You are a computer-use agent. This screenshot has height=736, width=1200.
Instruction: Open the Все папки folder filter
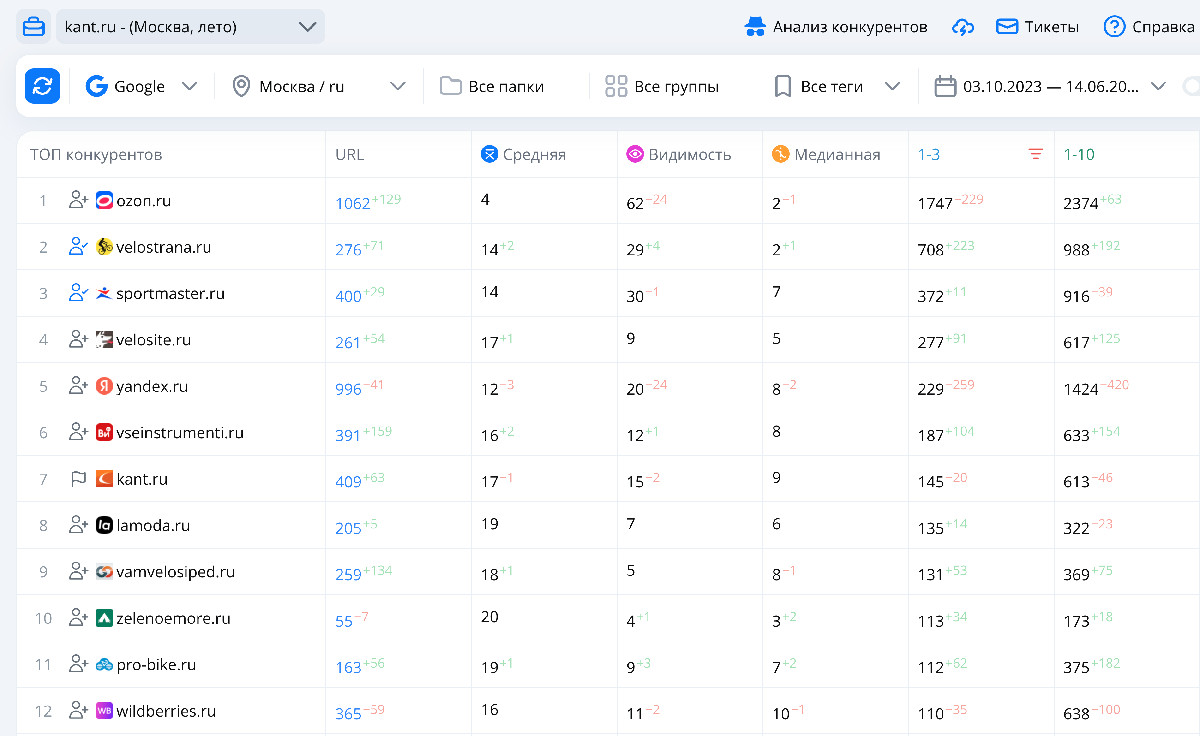point(492,86)
